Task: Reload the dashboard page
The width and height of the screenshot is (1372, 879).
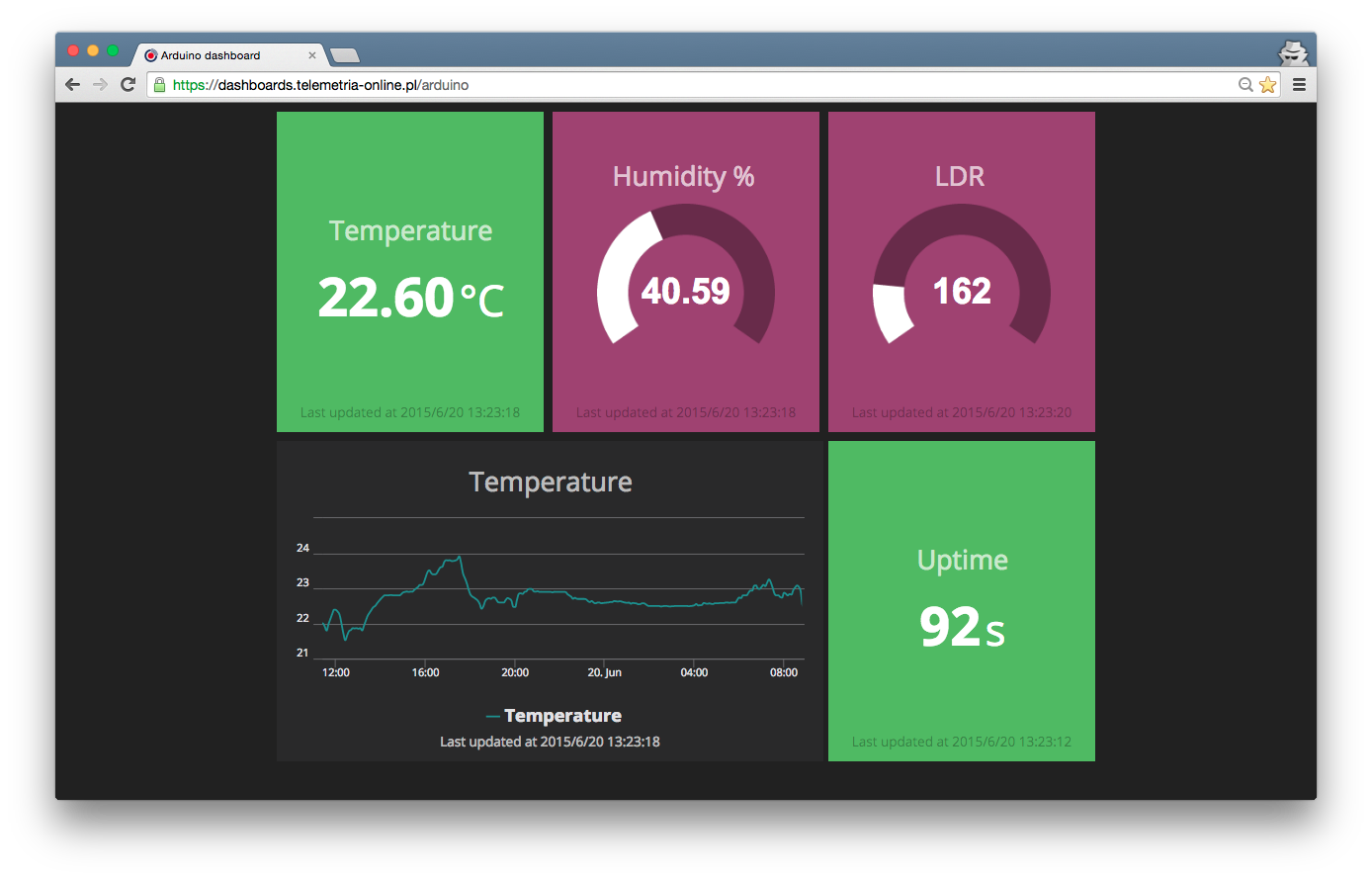Action: point(128,84)
